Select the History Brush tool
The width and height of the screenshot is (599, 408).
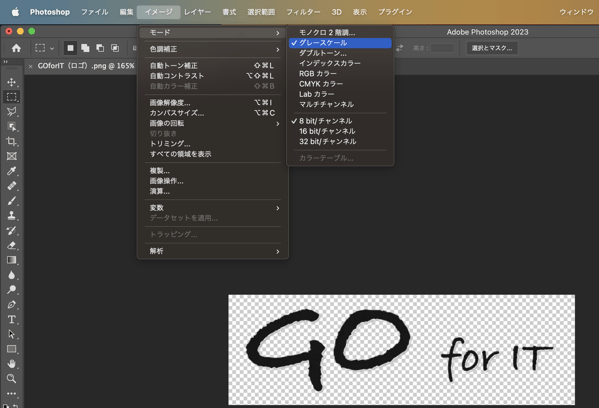click(11, 230)
